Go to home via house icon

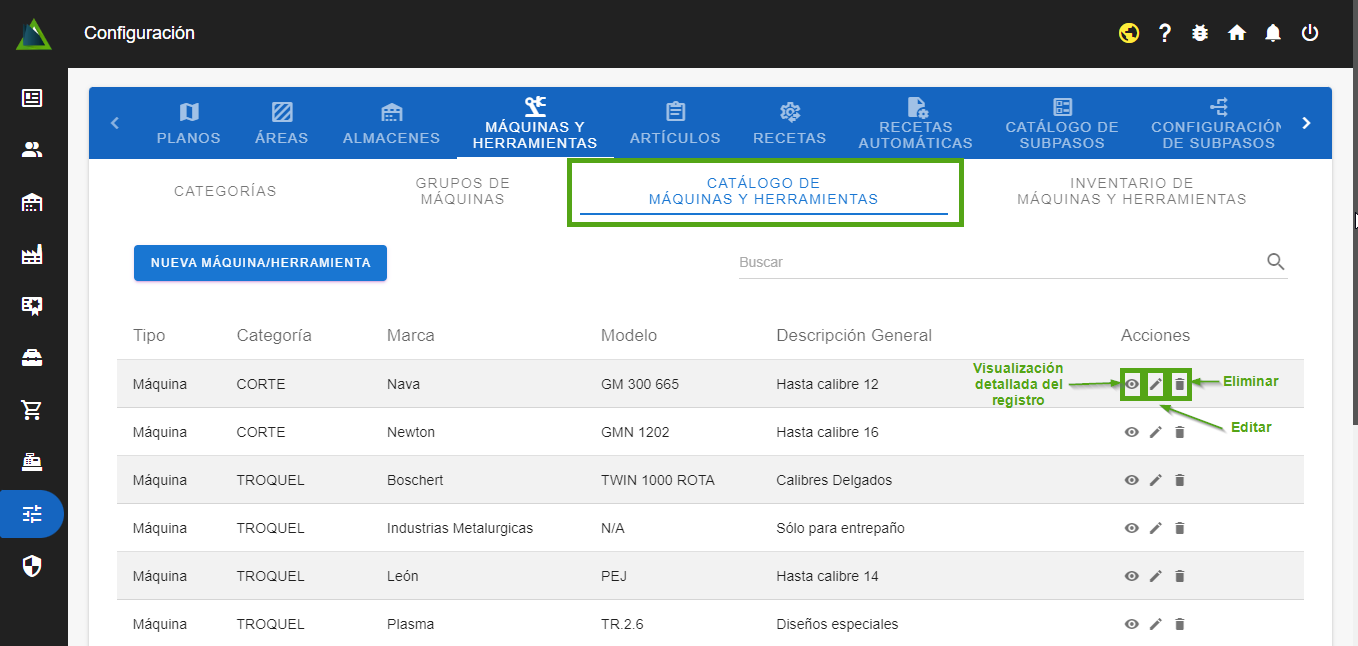(x=1237, y=33)
